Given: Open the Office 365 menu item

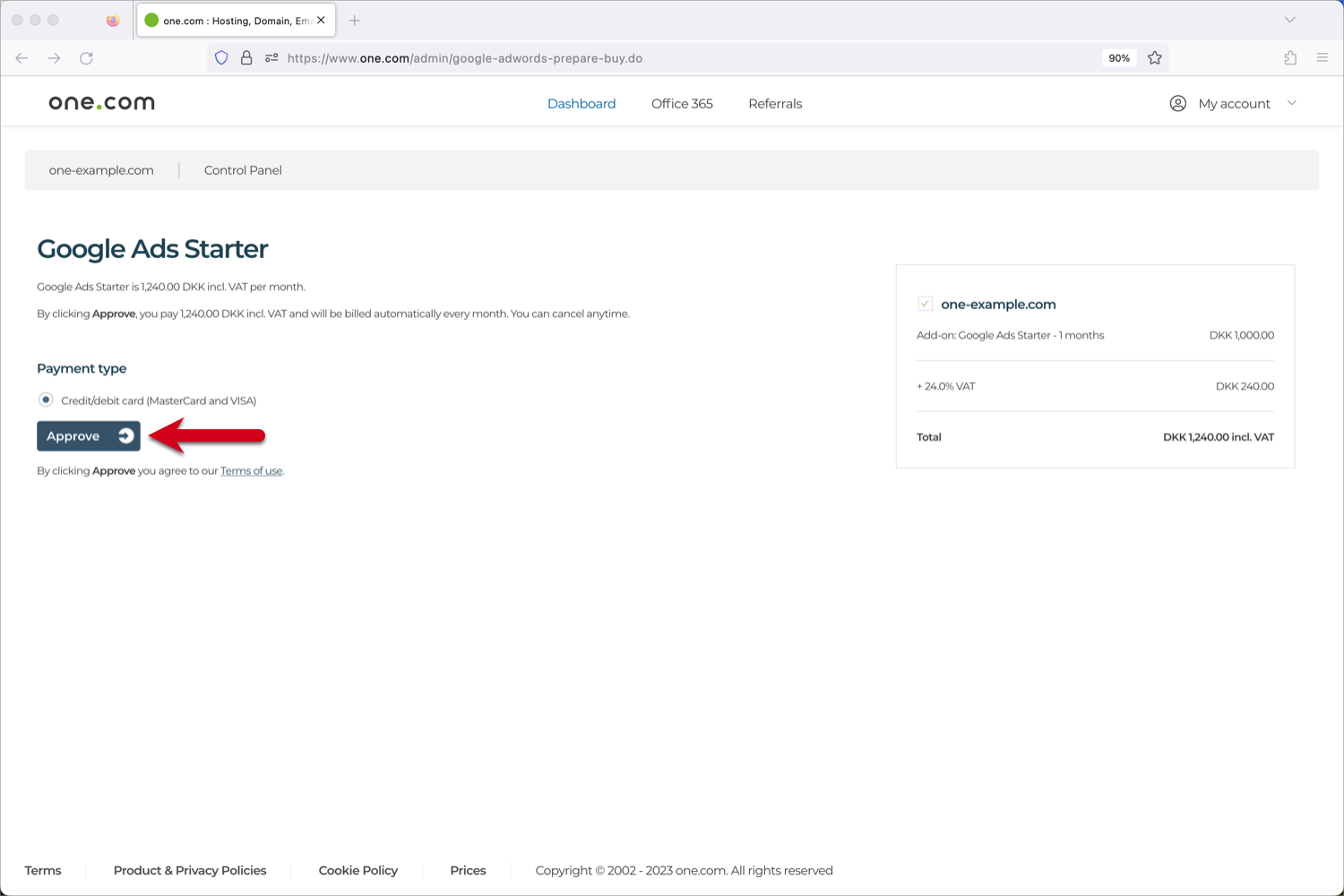Looking at the screenshot, I should tap(682, 103).
